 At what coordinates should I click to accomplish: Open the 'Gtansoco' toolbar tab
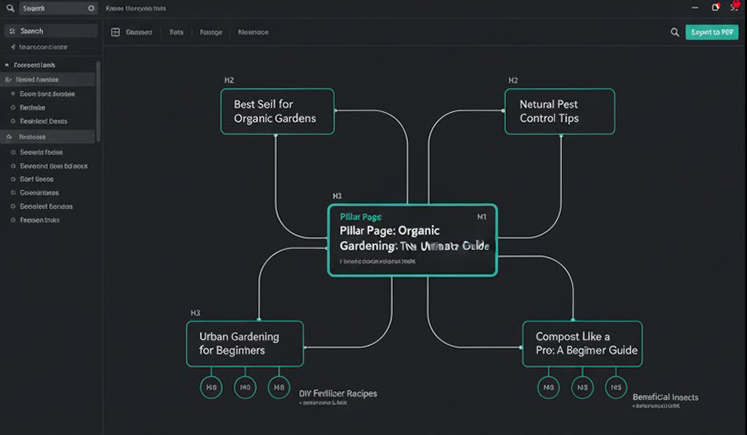click(139, 32)
